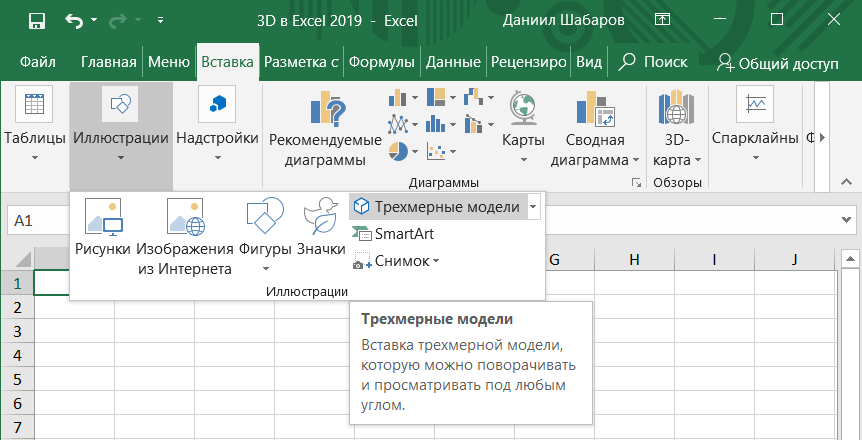This screenshot has height=440, width=862.
Task: Click Общий доступ share button
Action: (778, 64)
